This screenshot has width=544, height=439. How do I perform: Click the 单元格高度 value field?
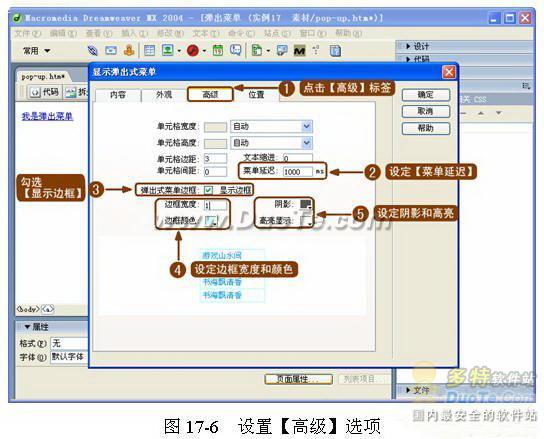point(215,143)
